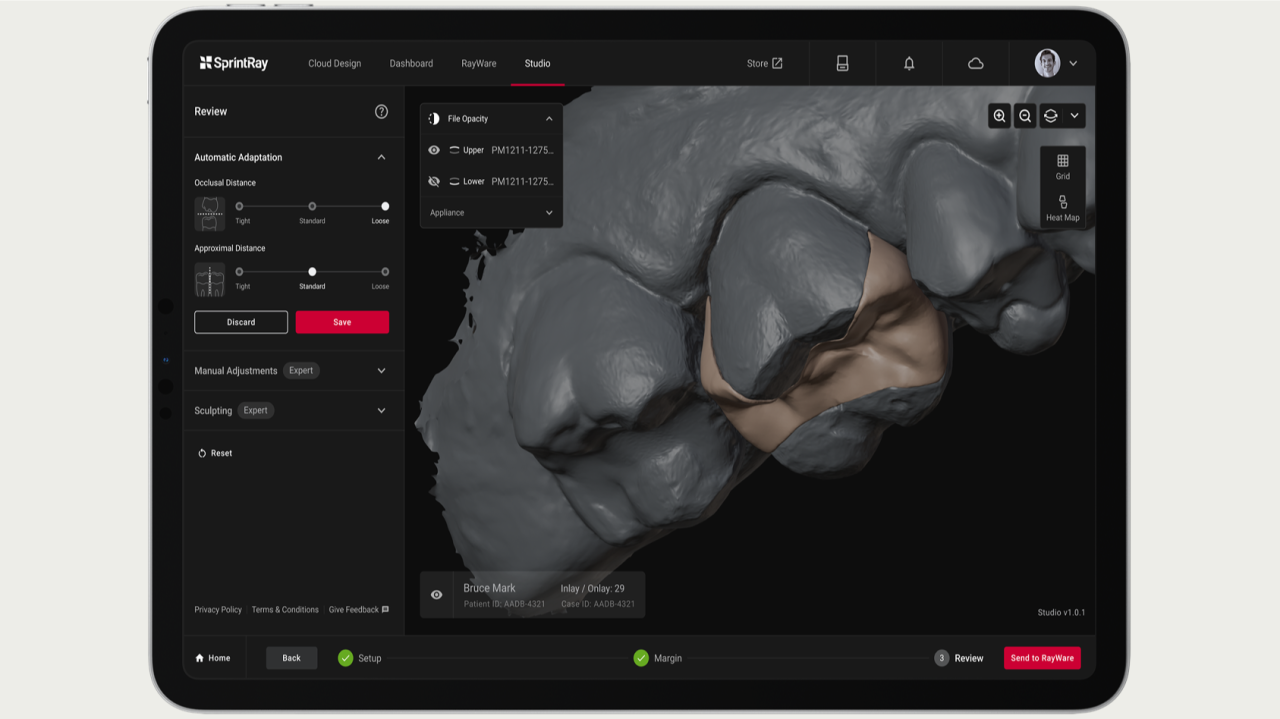Open the help question mark icon
The image size is (1280, 719).
pos(381,112)
